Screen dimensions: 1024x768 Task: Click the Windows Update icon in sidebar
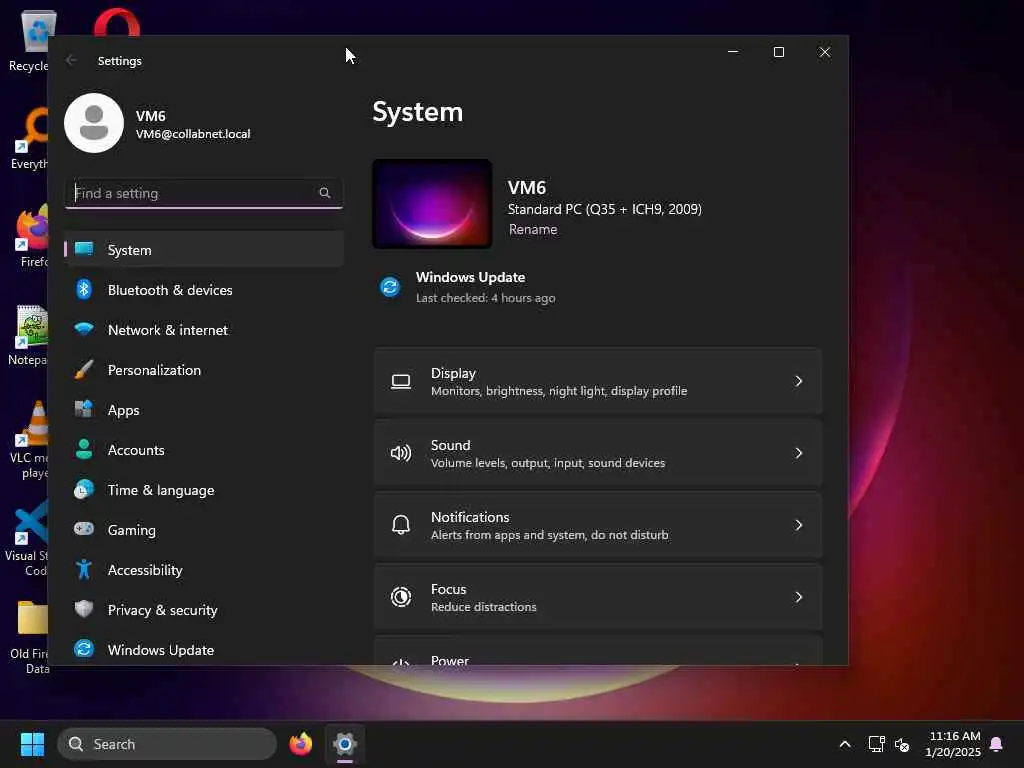[x=84, y=649]
